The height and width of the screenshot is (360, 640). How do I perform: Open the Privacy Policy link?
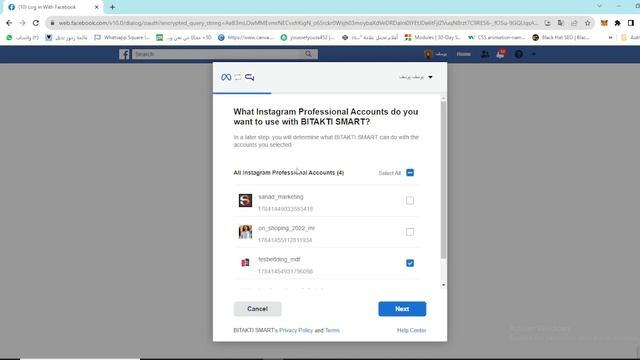296,330
